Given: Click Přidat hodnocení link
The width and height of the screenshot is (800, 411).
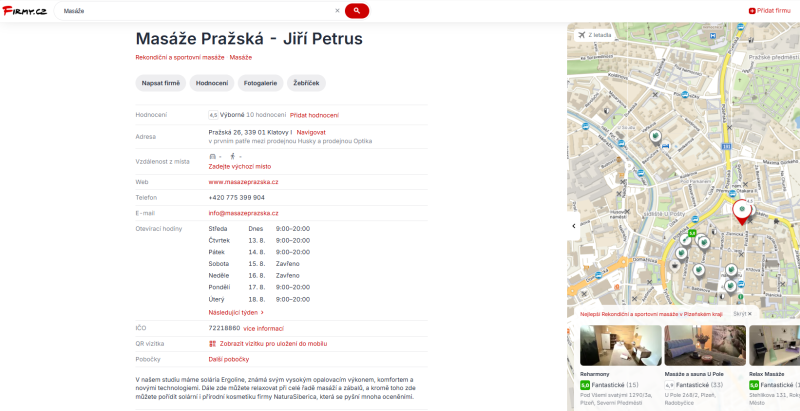Looking at the screenshot, I should (x=314, y=115).
